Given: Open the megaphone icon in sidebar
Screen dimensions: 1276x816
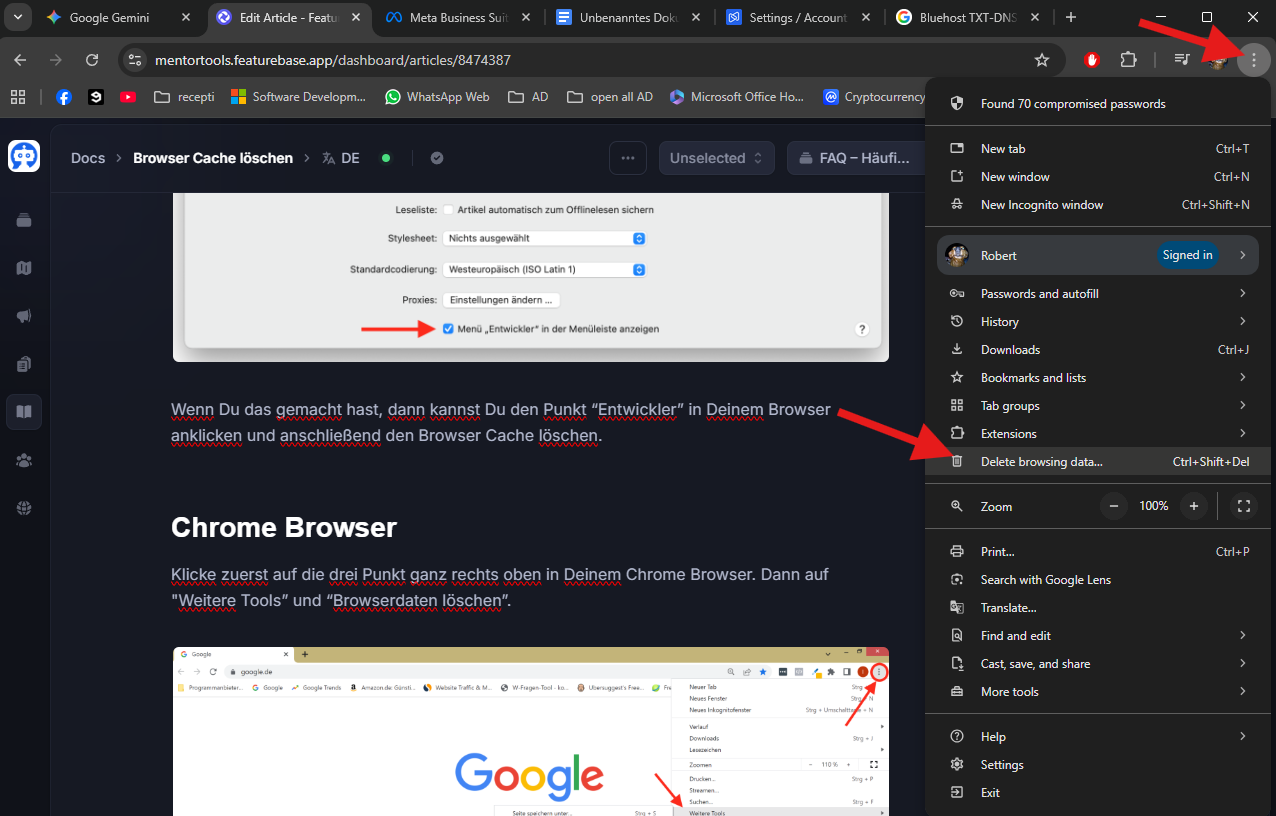Looking at the screenshot, I should (x=24, y=316).
